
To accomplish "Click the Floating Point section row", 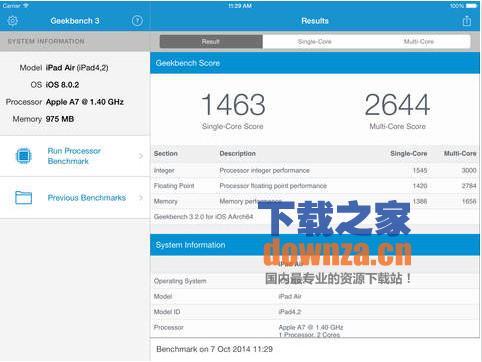I will [x=315, y=186].
